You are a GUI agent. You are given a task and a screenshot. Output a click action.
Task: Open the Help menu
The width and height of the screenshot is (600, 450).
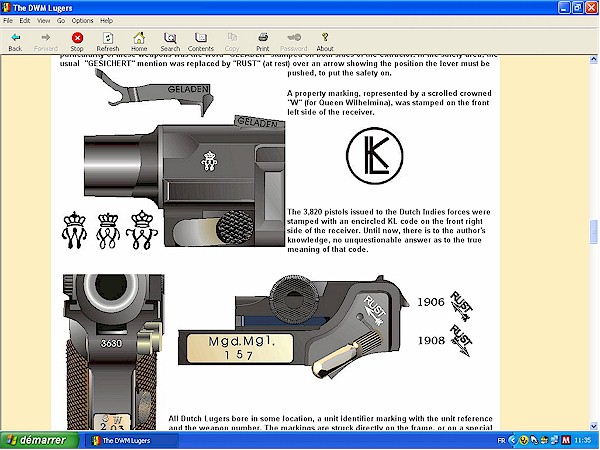106,21
